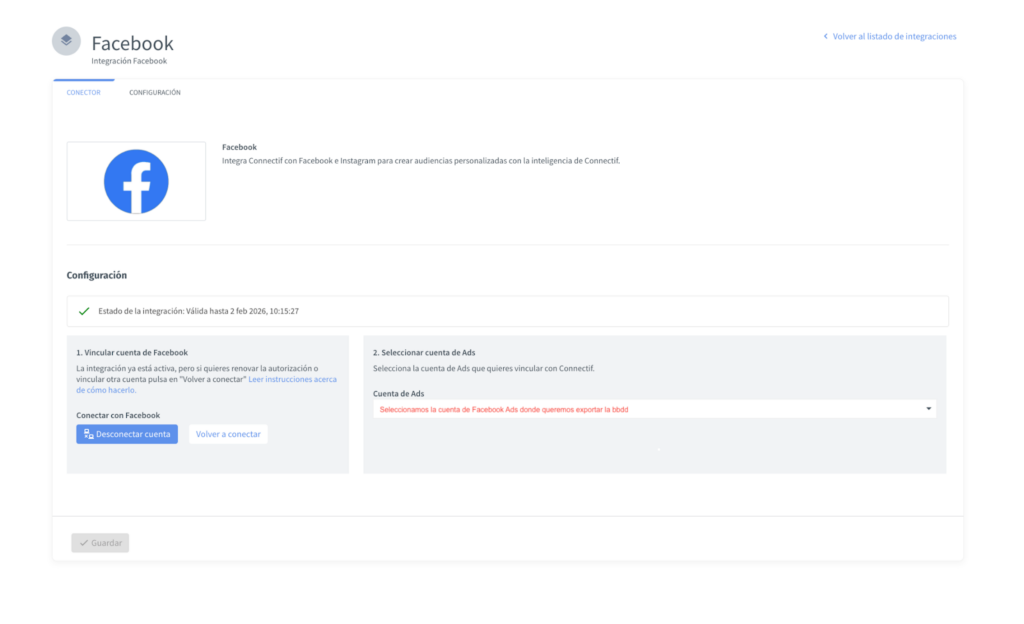Click the Guardar button
The height and width of the screenshot is (624, 1024).
100,543
